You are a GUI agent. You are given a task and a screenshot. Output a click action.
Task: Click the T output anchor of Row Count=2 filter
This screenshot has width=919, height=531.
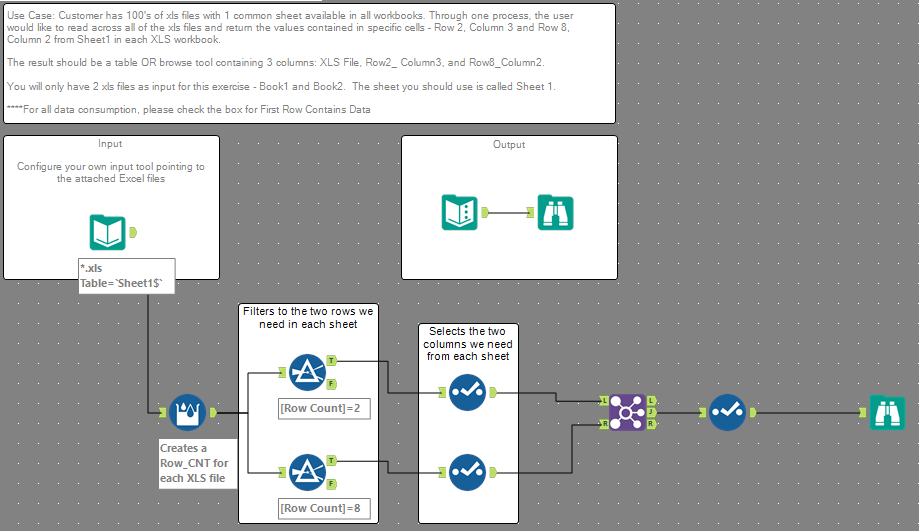pos(332,360)
